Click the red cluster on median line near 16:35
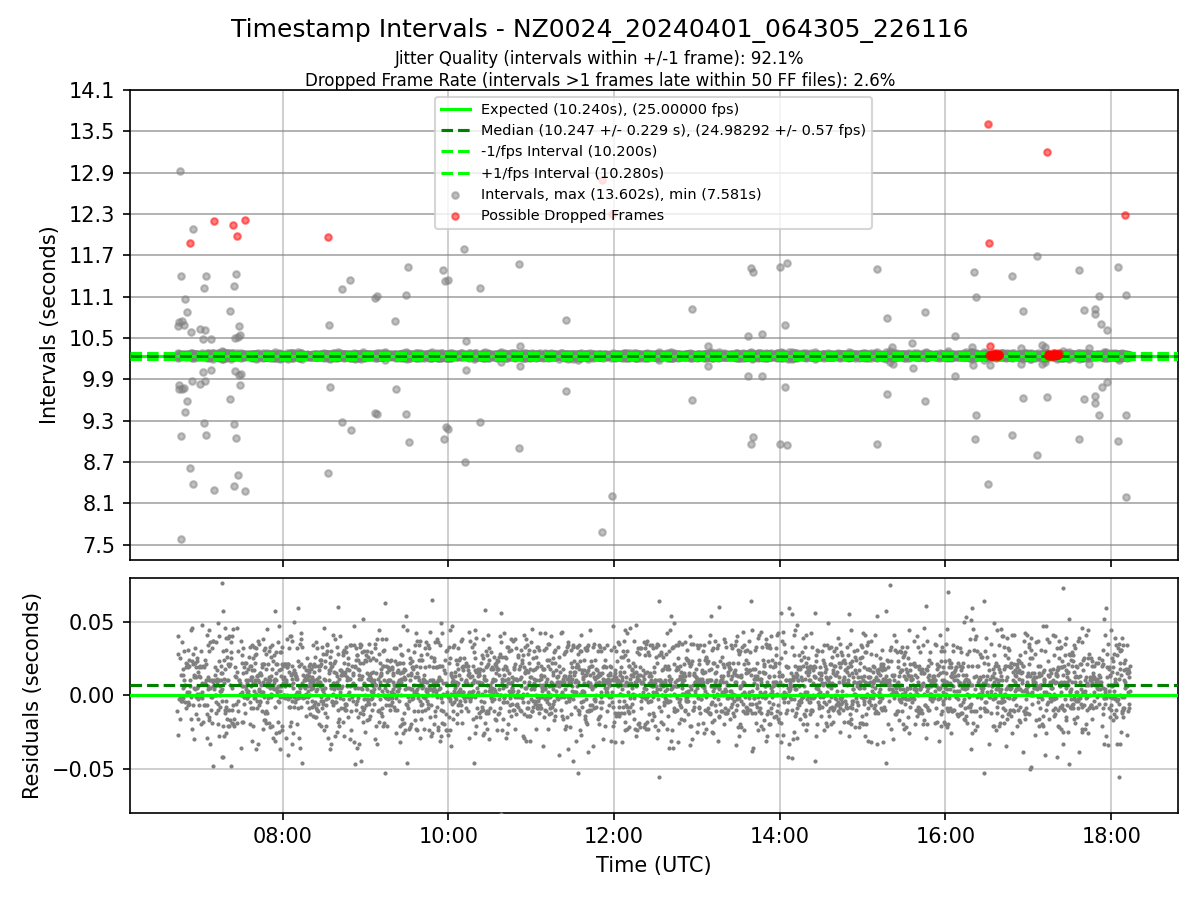Image resolution: width=1200 pixels, height=900 pixels. tap(994, 355)
